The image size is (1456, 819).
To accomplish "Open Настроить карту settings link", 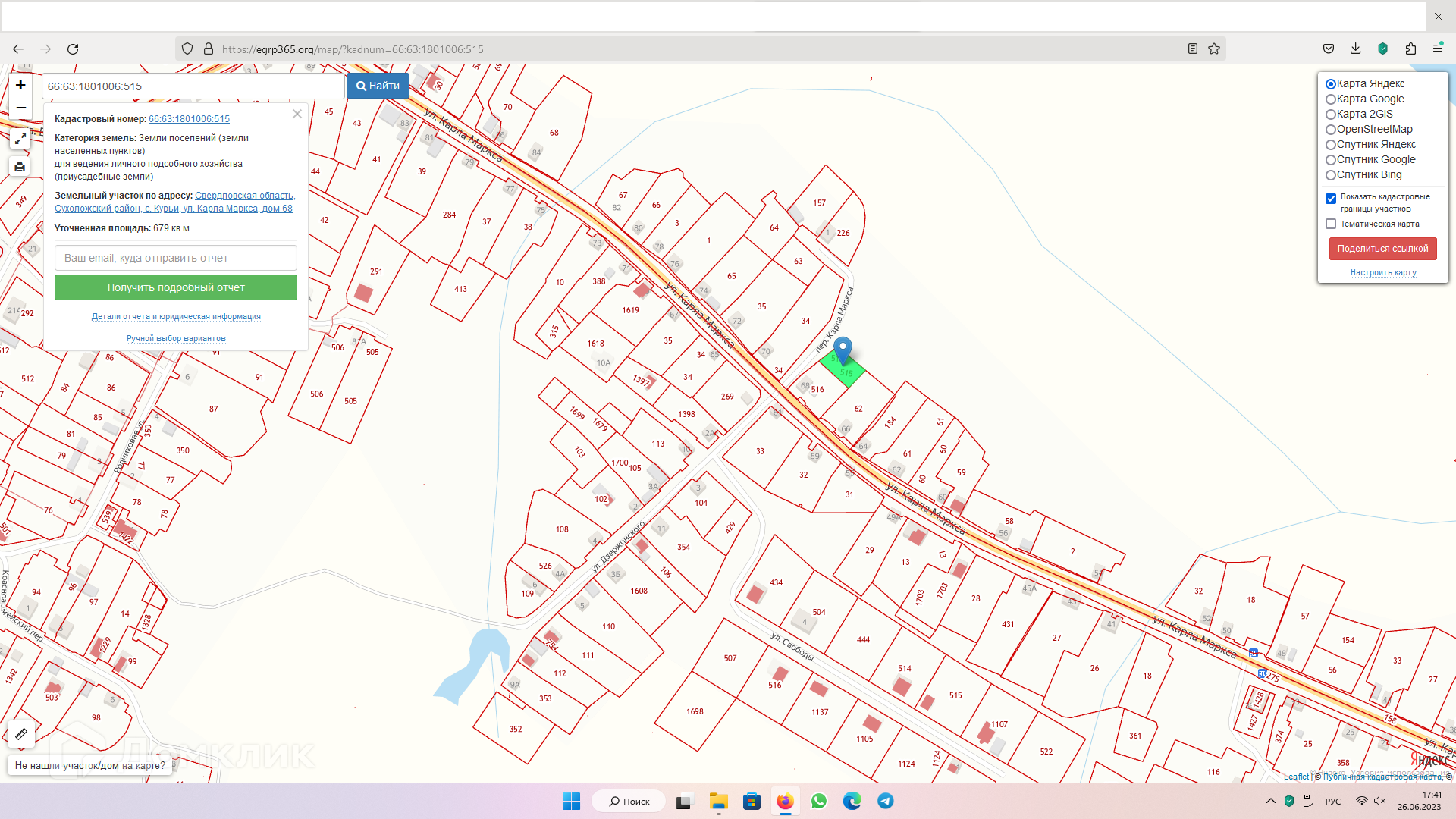I will point(1382,272).
